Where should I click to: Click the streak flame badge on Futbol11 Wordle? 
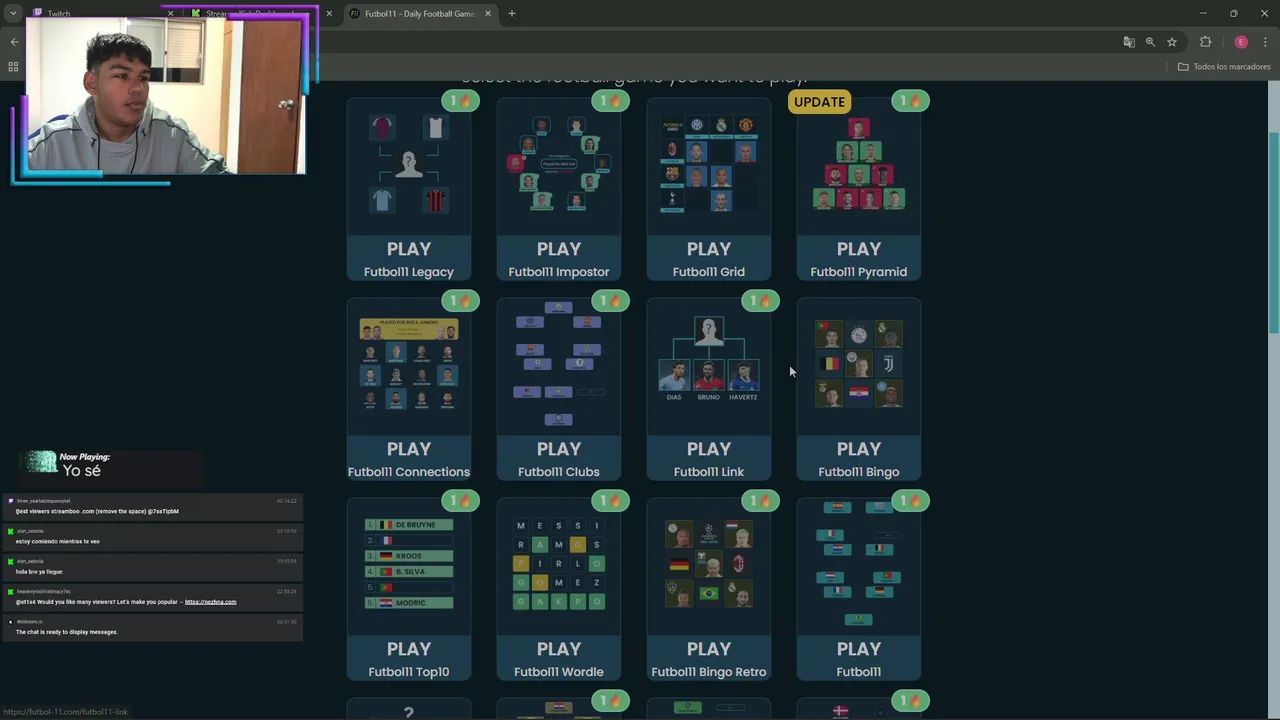click(x=610, y=501)
